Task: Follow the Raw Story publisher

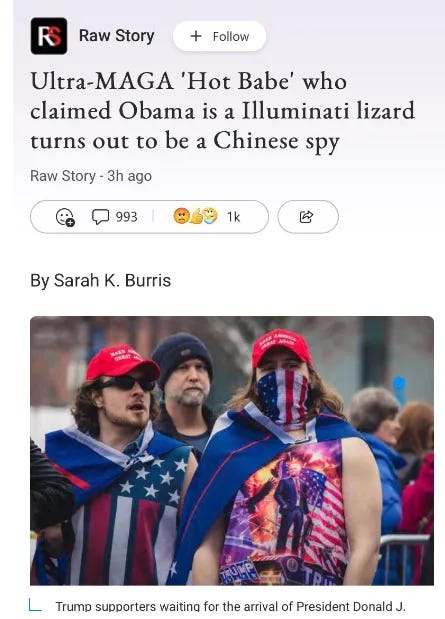Action: 220,36
